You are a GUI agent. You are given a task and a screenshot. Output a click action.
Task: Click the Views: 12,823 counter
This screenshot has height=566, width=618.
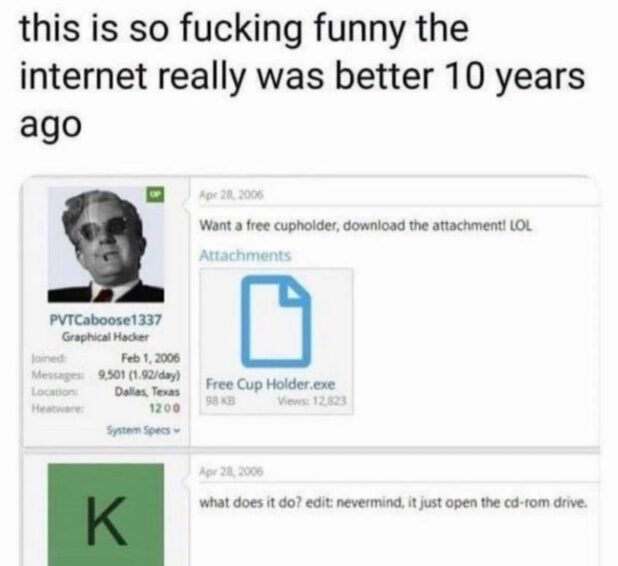[x=312, y=401]
